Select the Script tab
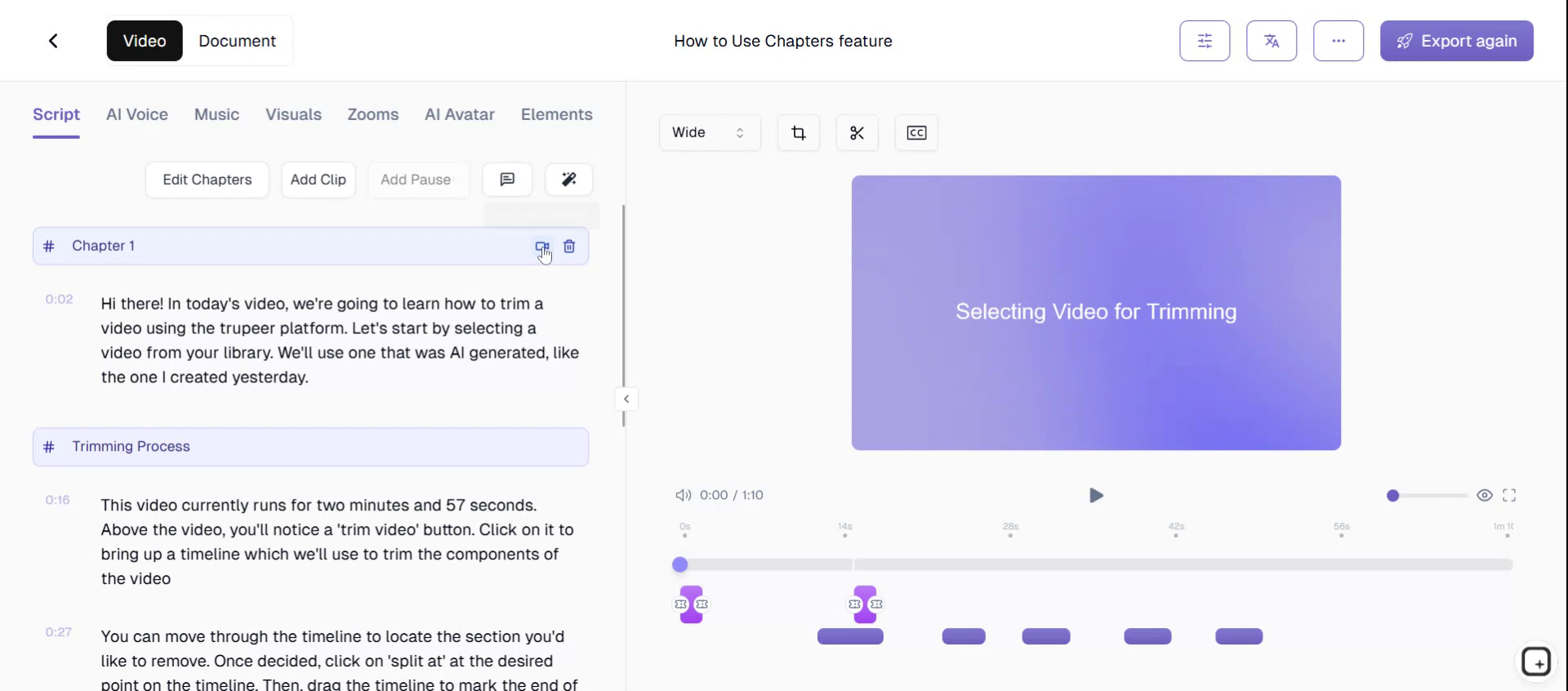Viewport: 1568px width, 691px height. click(56, 114)
